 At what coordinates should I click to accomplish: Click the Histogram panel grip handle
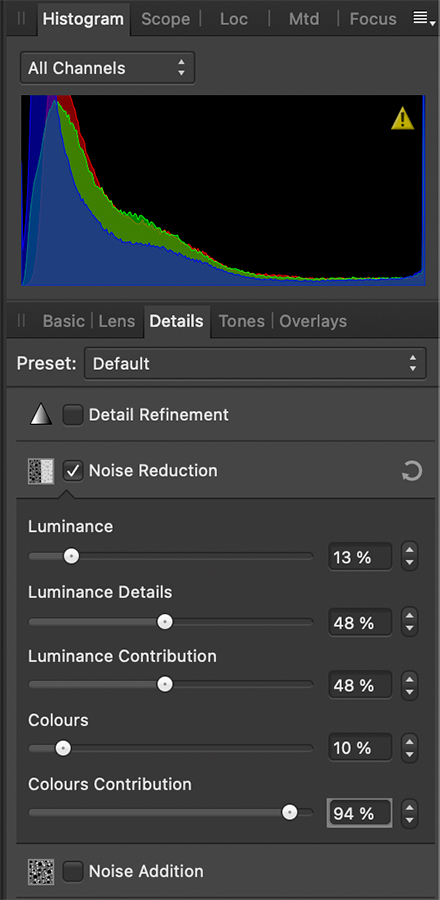click(21, 18)
